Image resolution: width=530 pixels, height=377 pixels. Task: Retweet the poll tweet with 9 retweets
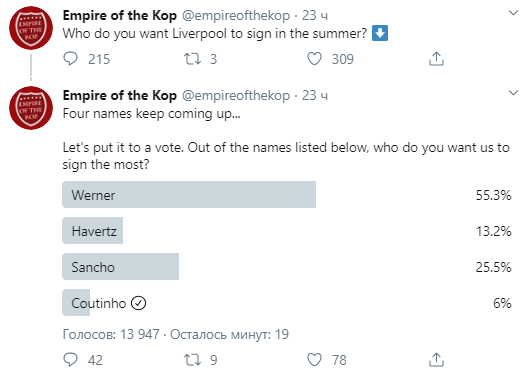pyautogui.click(x=192, y=360)
